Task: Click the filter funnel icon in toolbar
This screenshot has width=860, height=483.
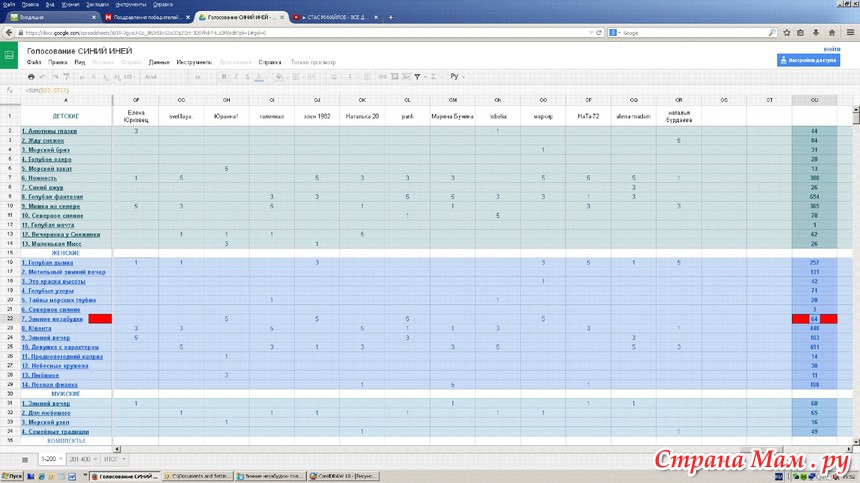Action: [x=417, y=76]
